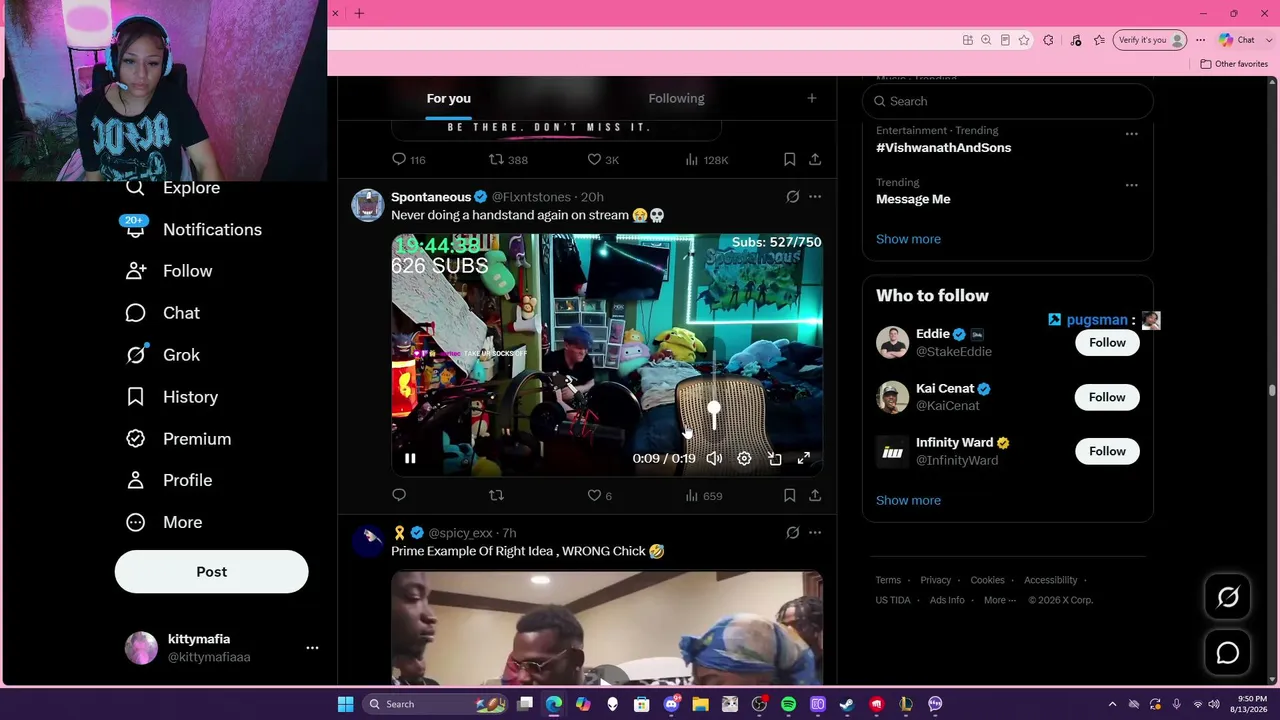Reply to the Spontaneous handstand post
Image resolution: width=1280 pixels, height=720 pixels.
399,495
